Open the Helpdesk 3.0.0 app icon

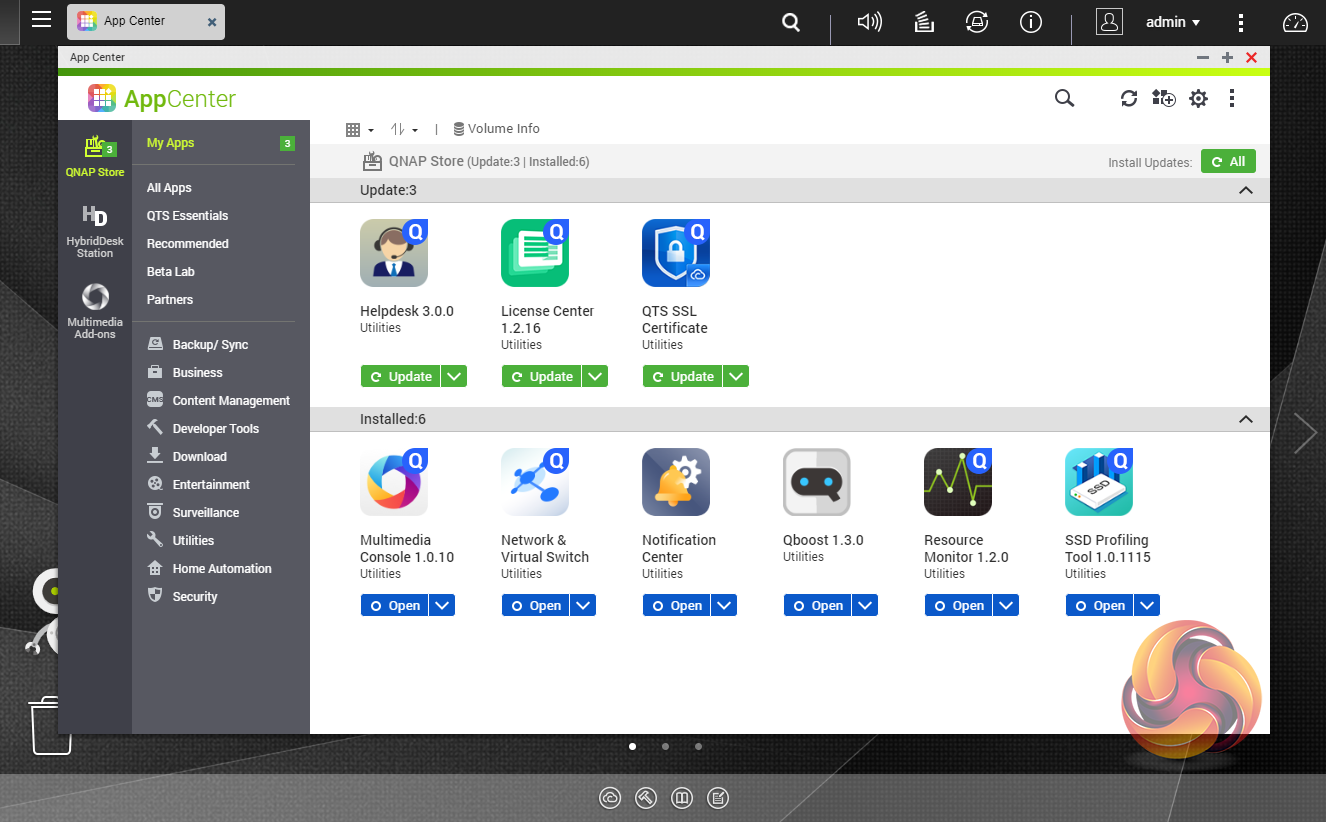[394, 253]
